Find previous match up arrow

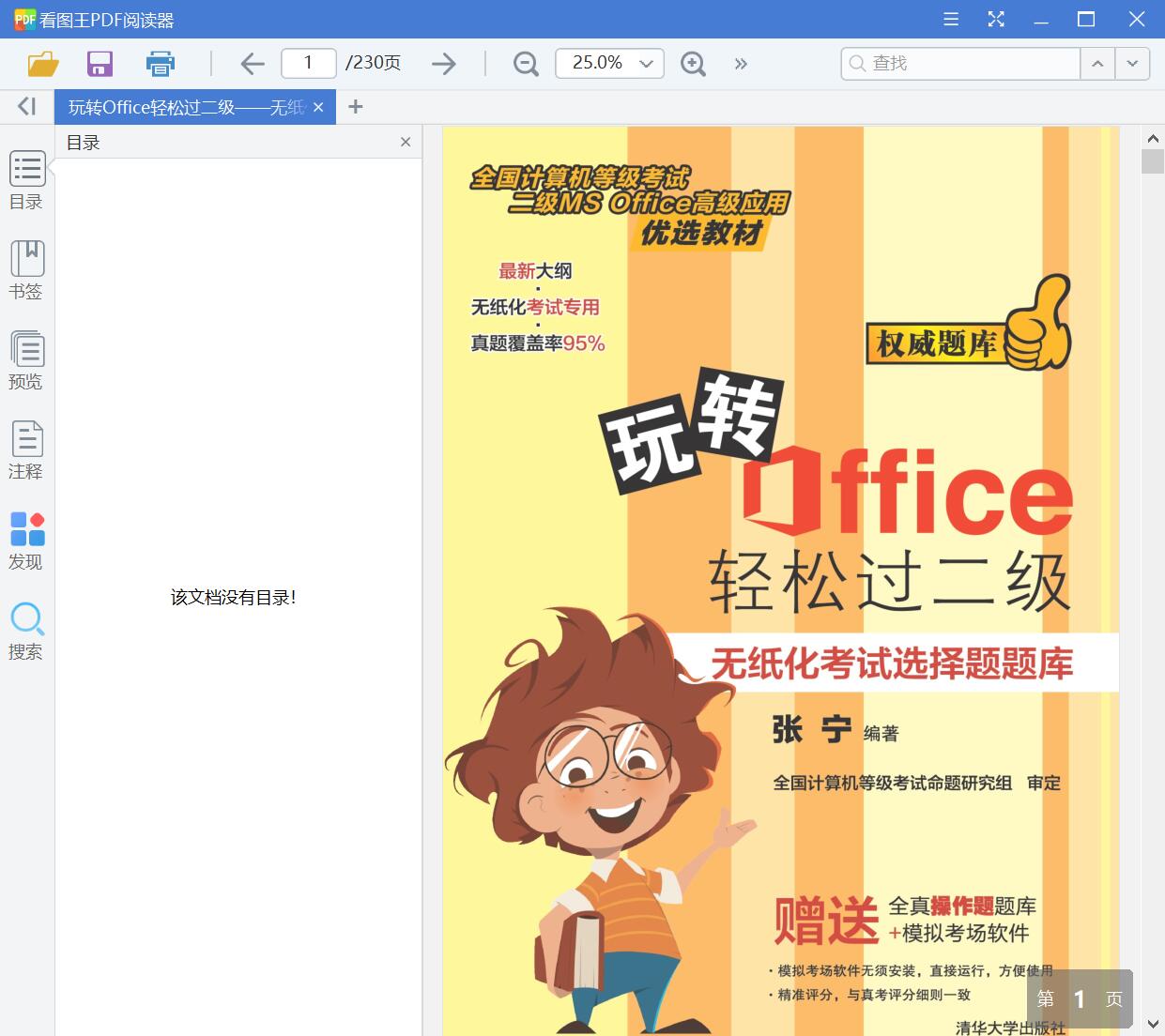pos(1097,63)
